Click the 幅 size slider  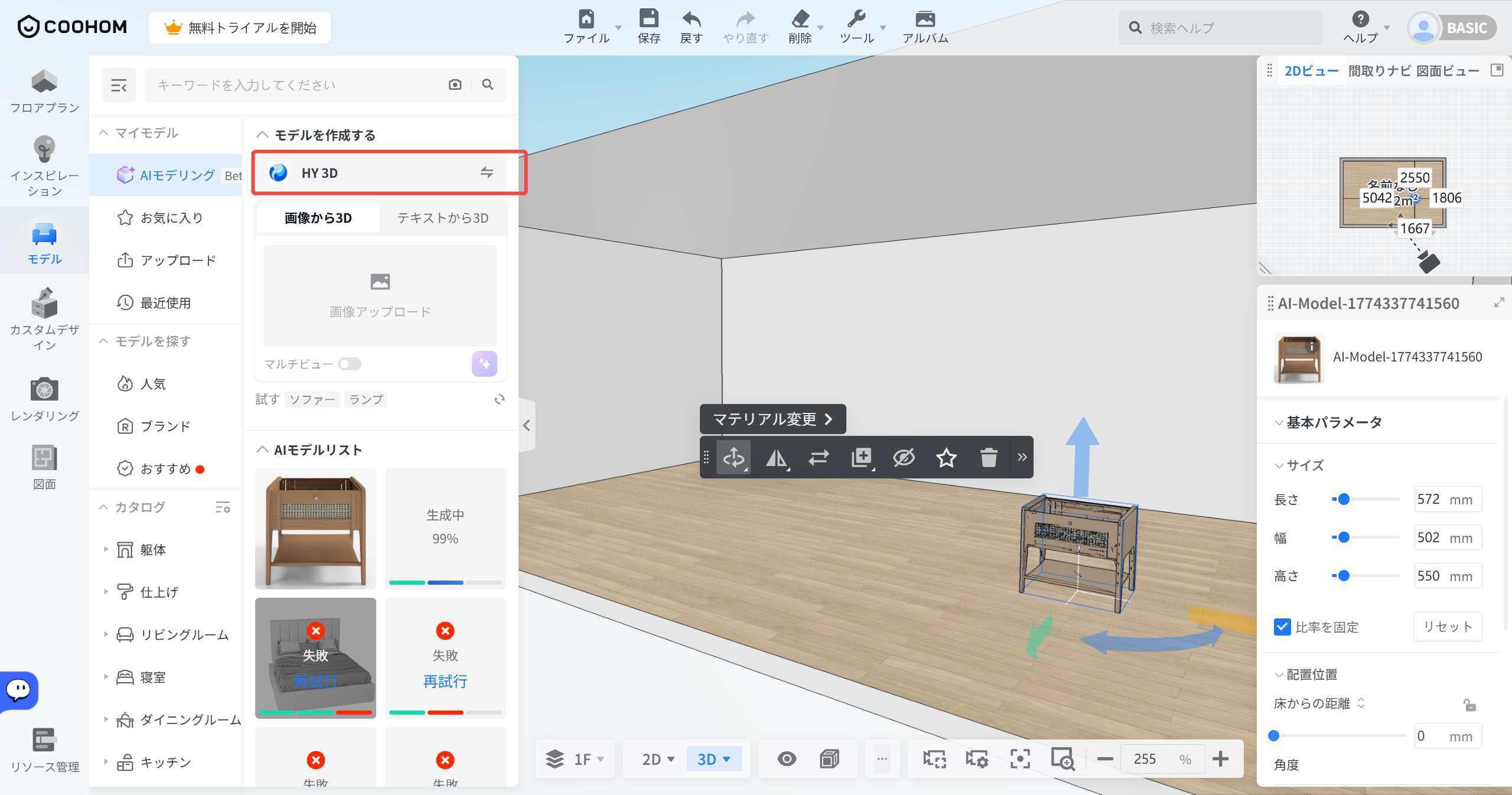click(x=1366, y=537)
